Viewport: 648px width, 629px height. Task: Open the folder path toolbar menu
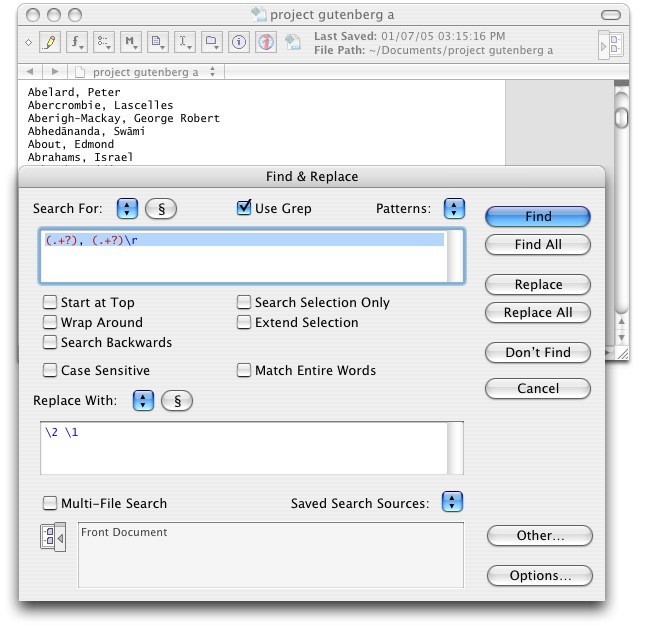pos(212,42)
